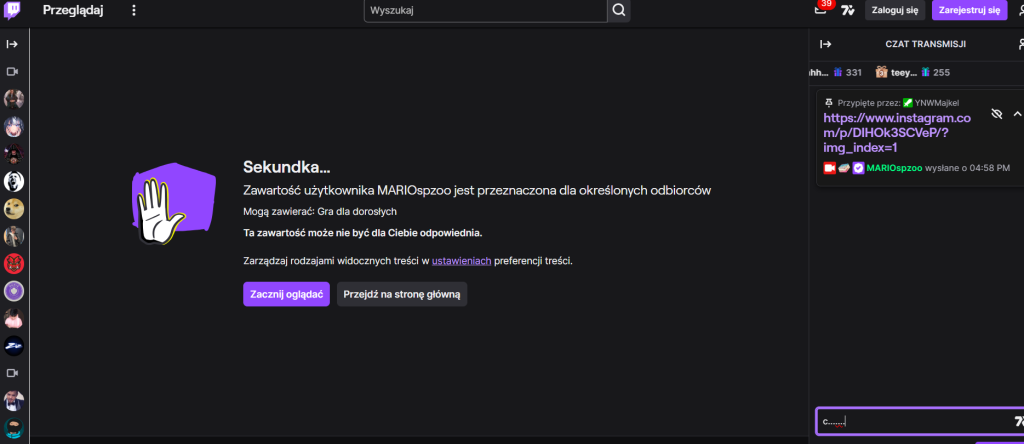
Task: Collapse the pinned message with chevron
Action: click(1016, 114)
